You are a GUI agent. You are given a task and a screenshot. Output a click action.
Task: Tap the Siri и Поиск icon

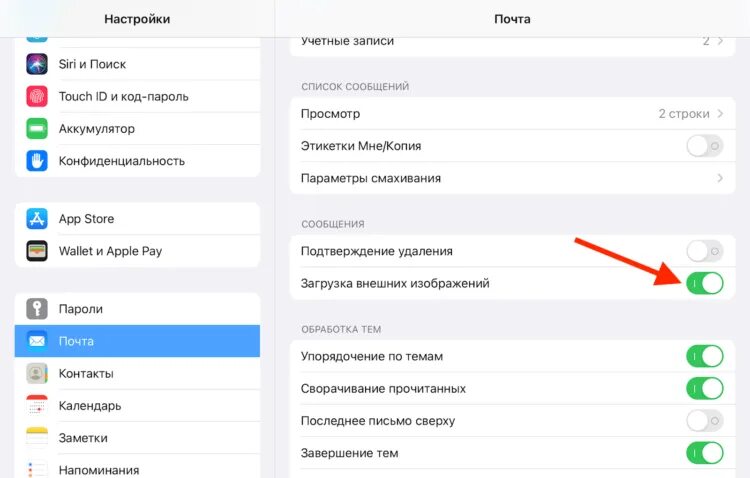(x=38, y=64)
